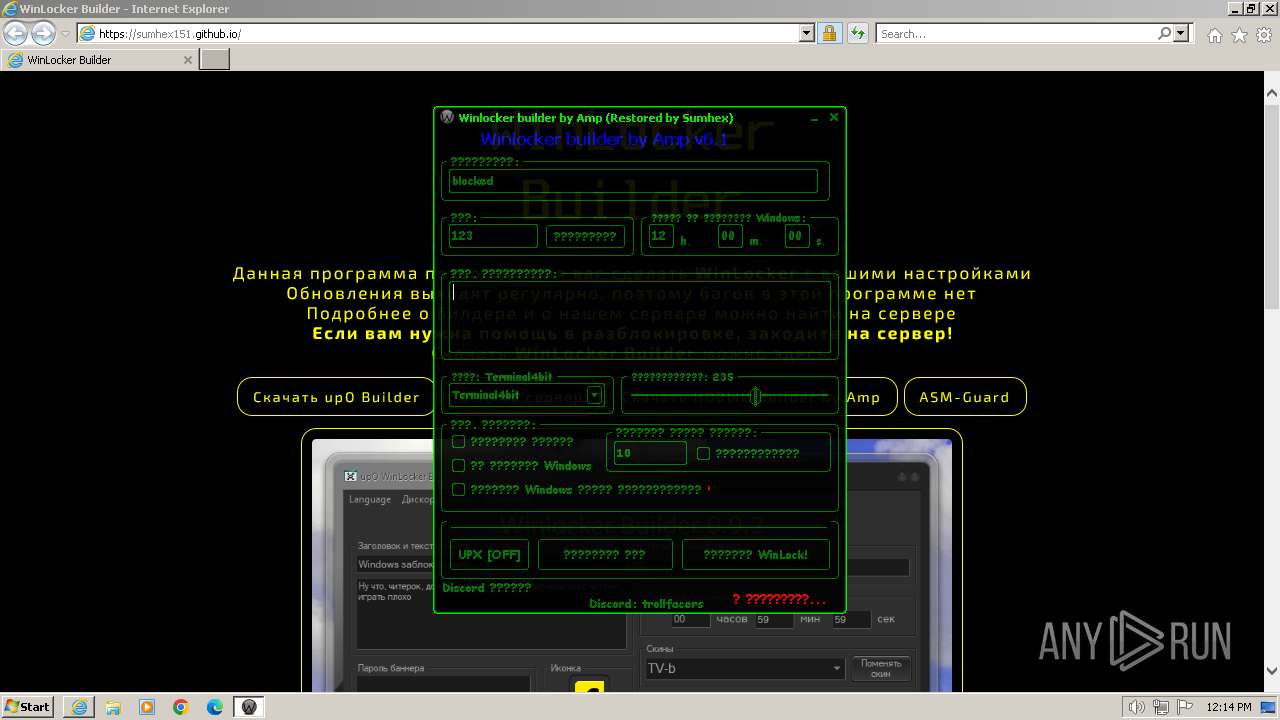Click the 'Скачать upO Builder' webpage button

click(x=336, y=397)
